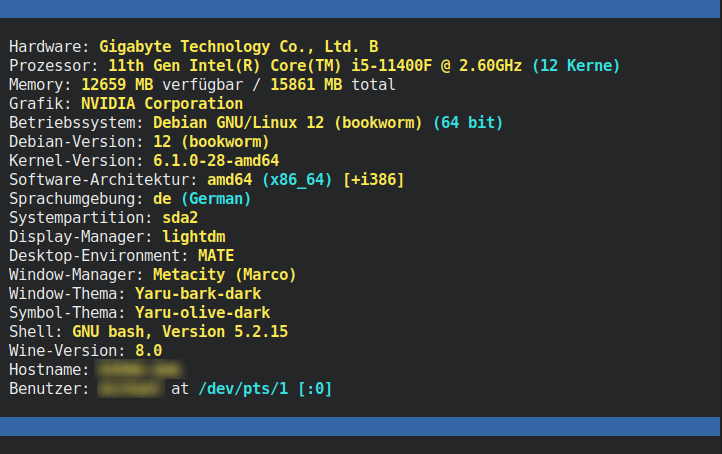The height and width of the screenshot is (454, 722).
Task: Click the sda2 system partition value
Action: point(180,217)
